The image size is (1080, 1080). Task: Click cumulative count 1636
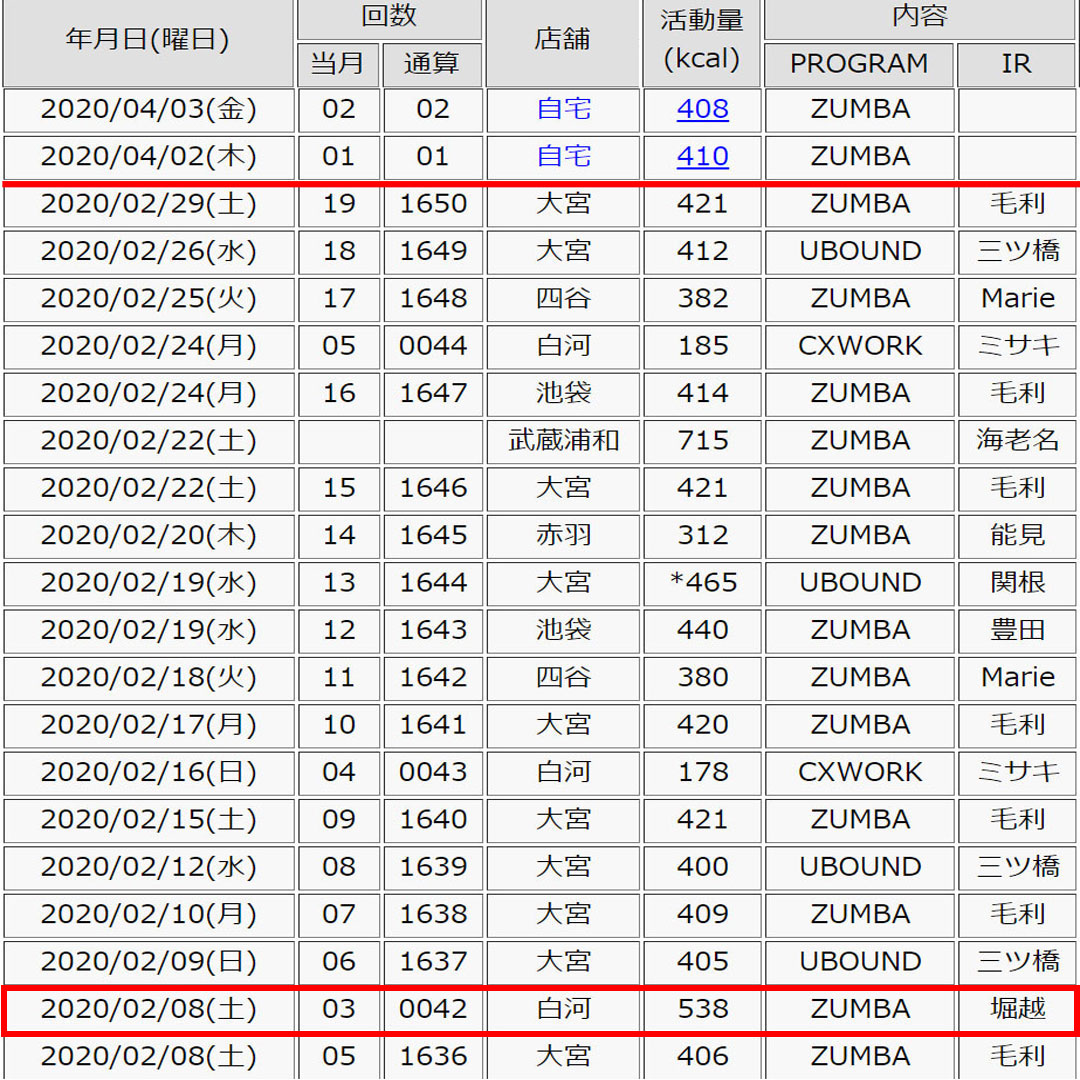point(433,1057)
